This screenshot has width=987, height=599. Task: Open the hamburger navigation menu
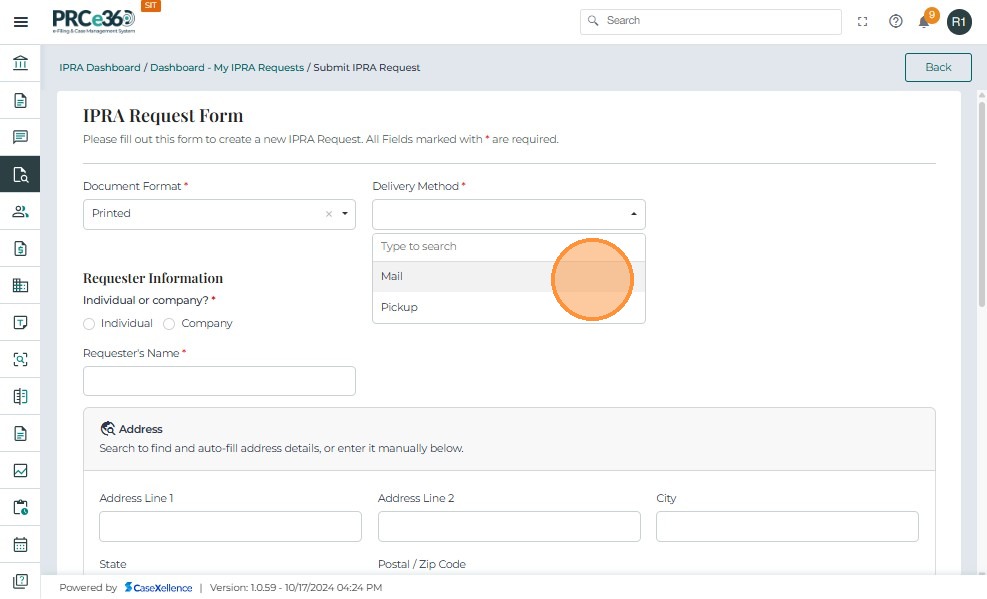click(x=20, y=21)
